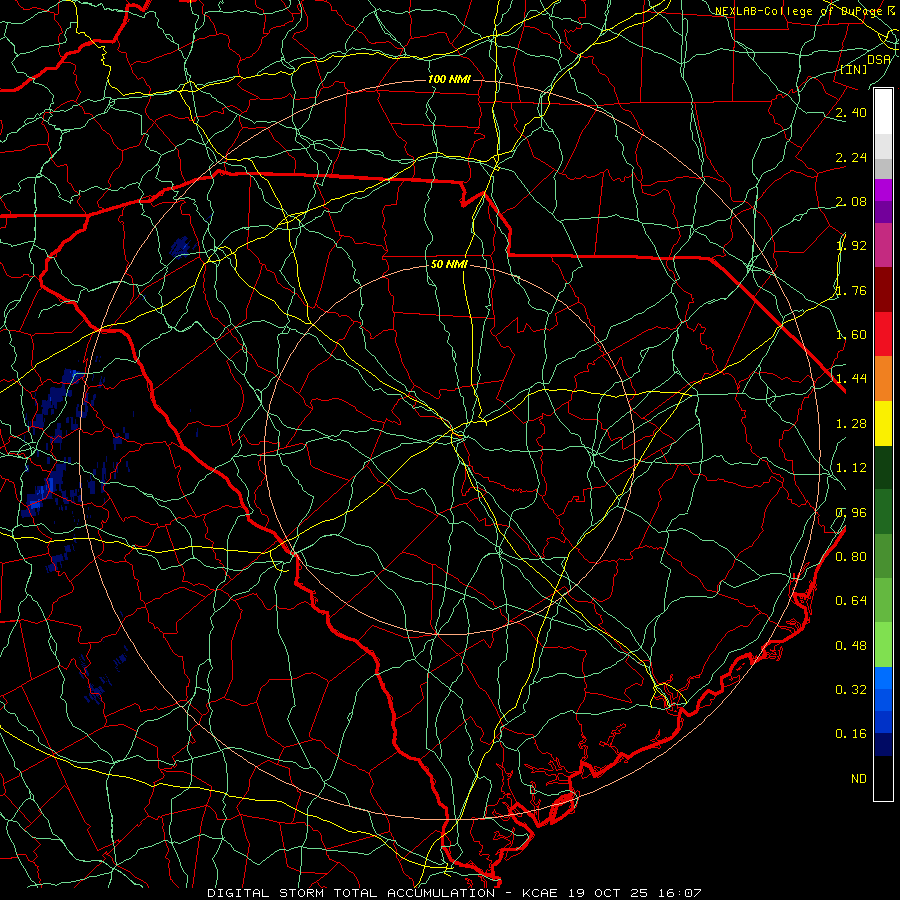The width and height of the screenshot is (900, 900).
Task: Click the navy swatch below 0.16
Action: 883,744
